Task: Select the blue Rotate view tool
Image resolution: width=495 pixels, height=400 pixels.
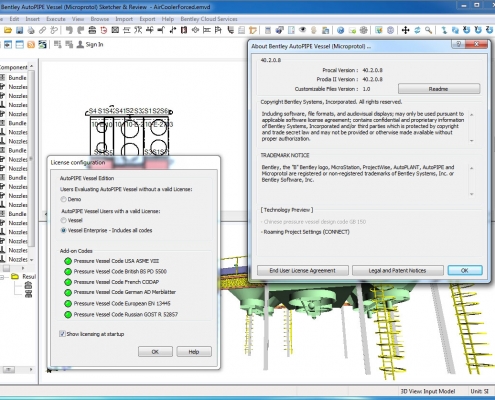Action: pyautogui.click(x=417, y=30)
